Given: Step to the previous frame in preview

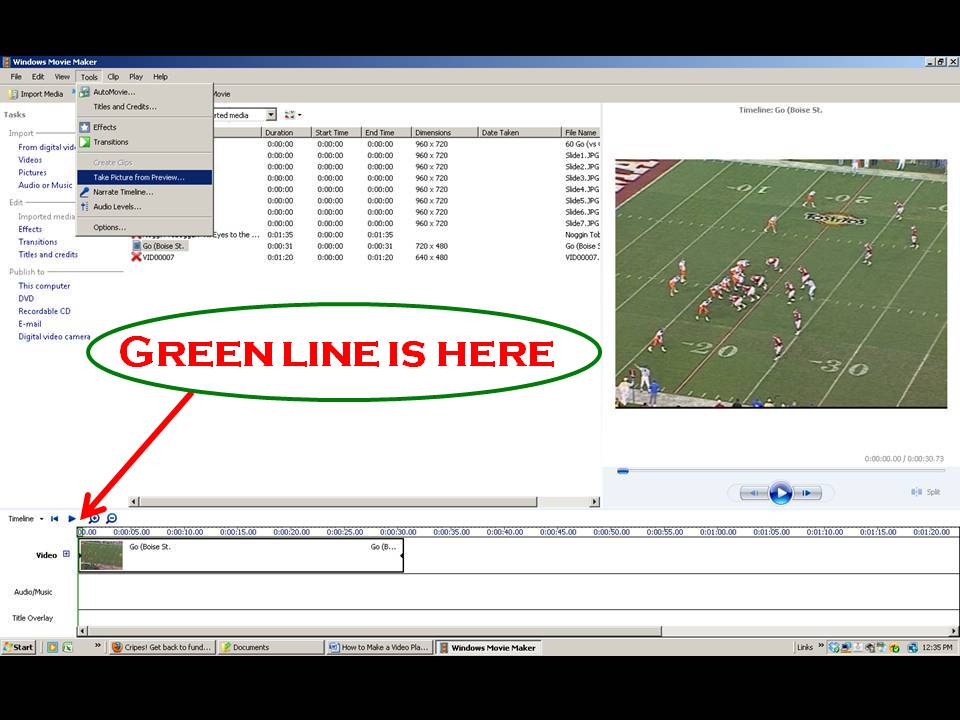Looking at the screenshot, I should coord(753,493).
